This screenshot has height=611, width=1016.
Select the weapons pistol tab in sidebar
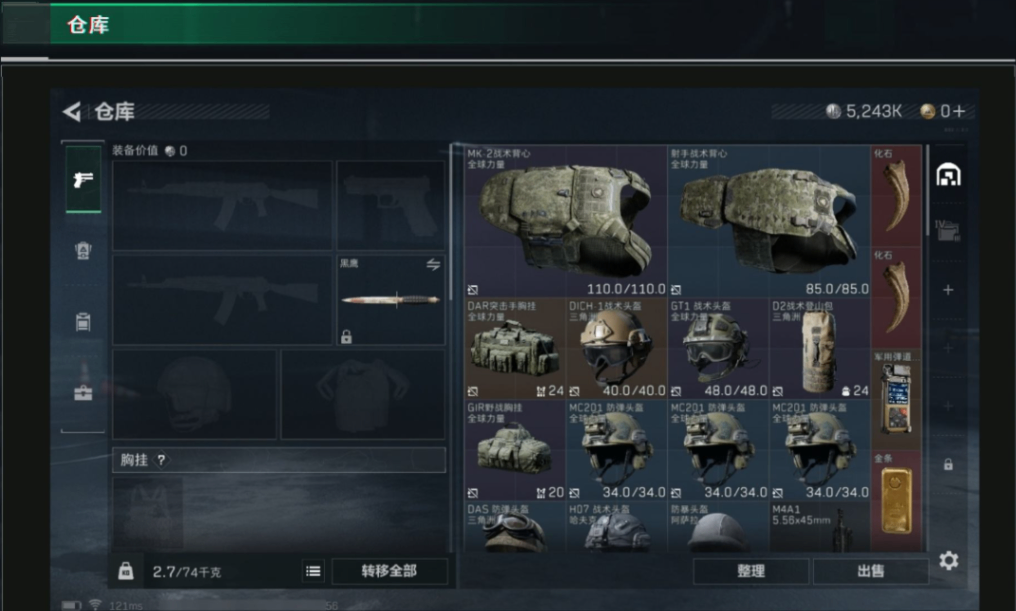pos(83,179)
